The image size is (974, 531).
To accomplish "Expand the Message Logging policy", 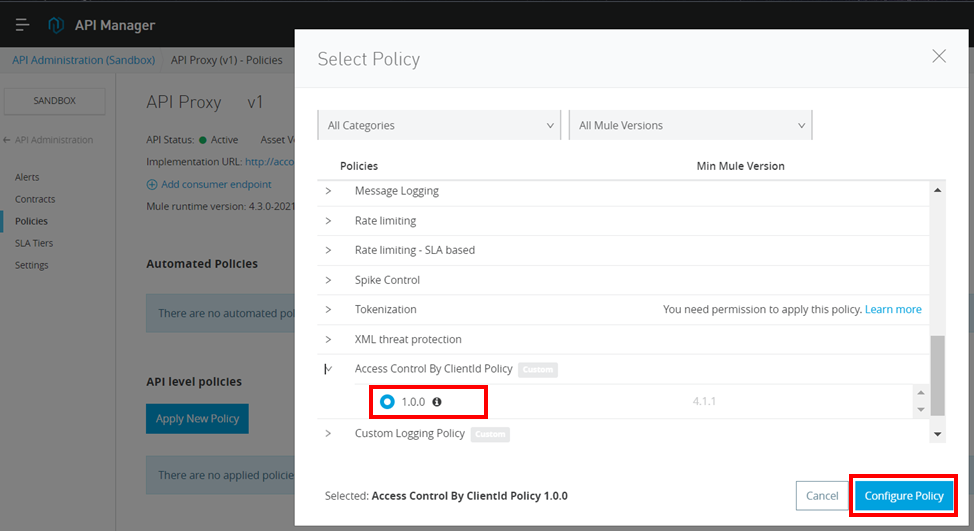I will click(328, 191).
